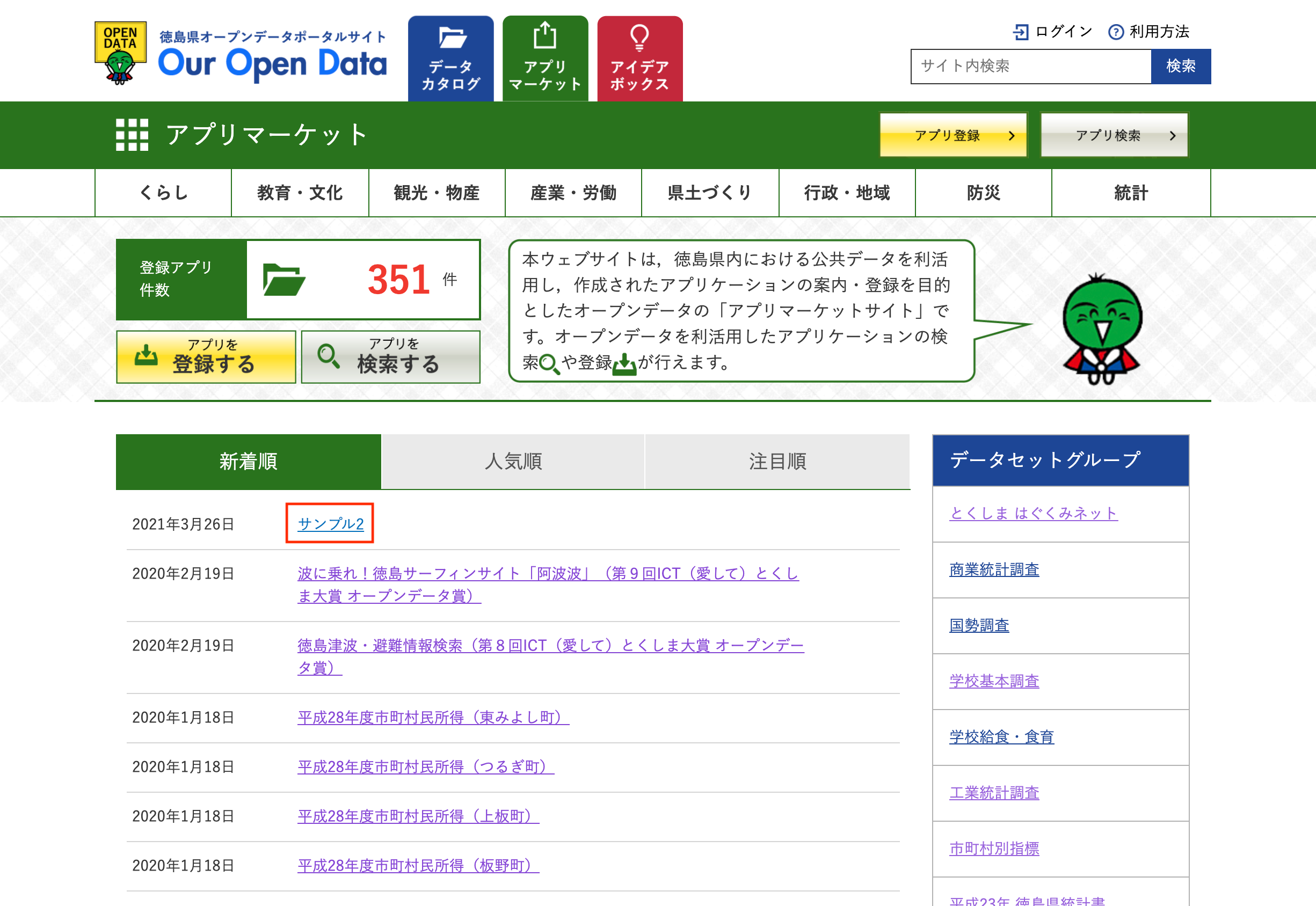
Task: Click the magnifier icon in the description text
Action: [x=549, y=363]
